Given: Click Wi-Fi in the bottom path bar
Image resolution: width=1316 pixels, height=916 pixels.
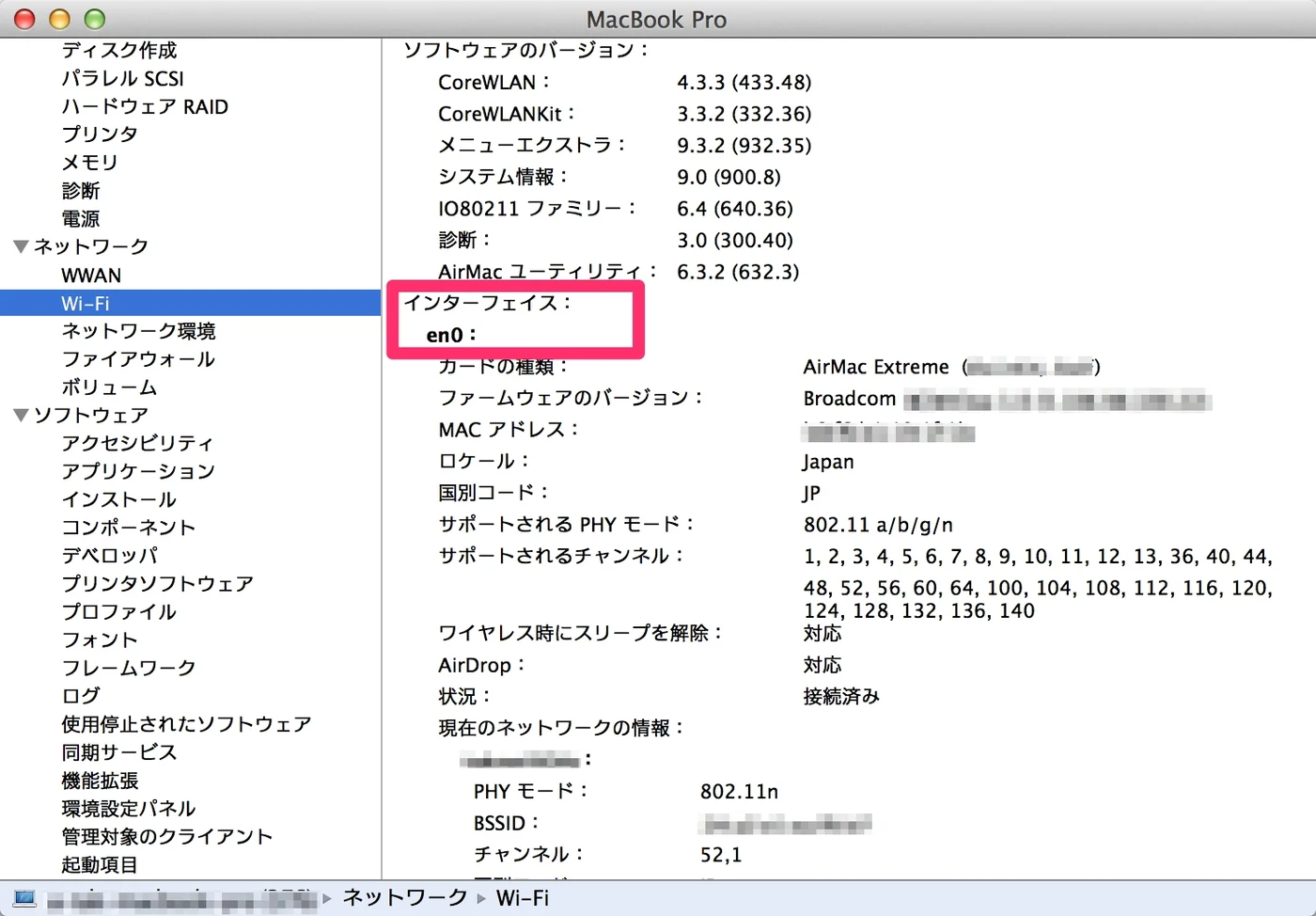Looking at the screenshot, I should [523, 898].
